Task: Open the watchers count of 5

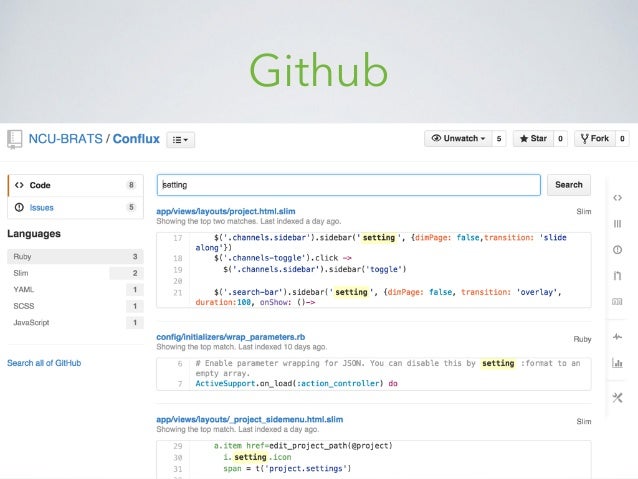Action: (499, 138)
